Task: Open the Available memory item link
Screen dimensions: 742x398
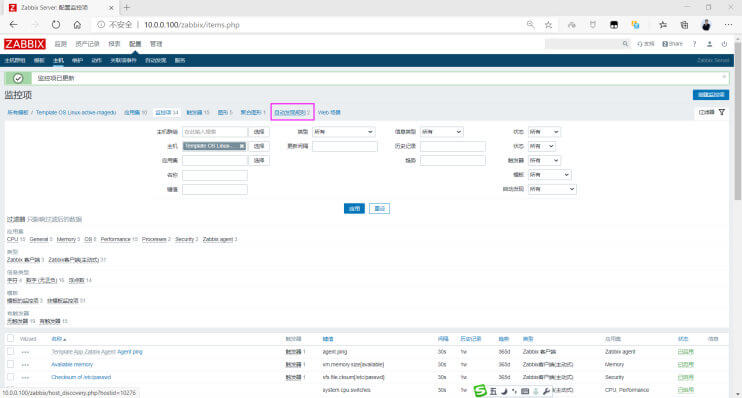Action: (72, 364)
